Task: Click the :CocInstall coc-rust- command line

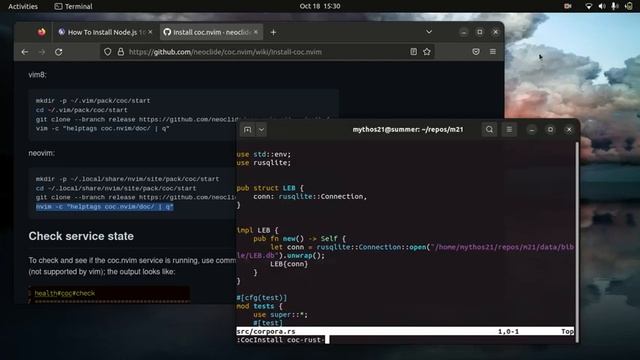Action: click(280, 340)
